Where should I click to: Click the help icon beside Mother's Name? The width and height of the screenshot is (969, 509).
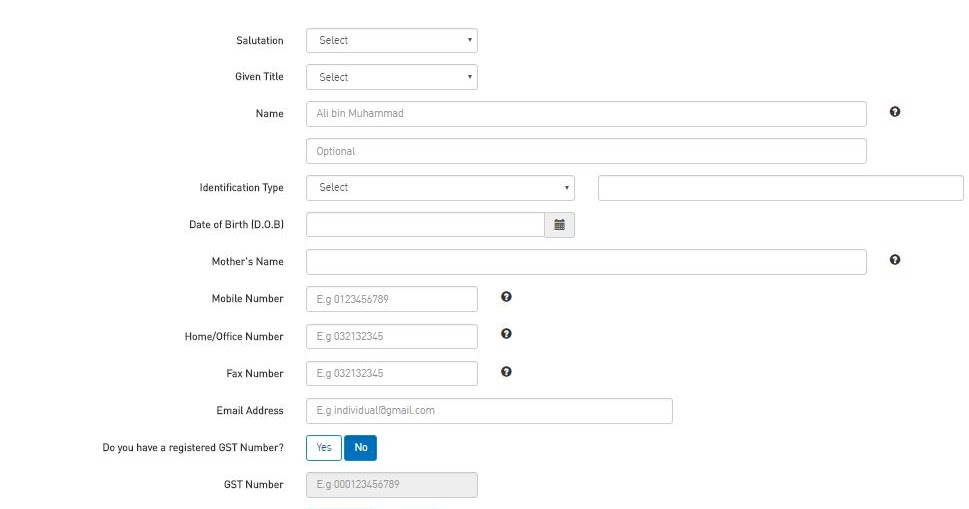point(894,260)
